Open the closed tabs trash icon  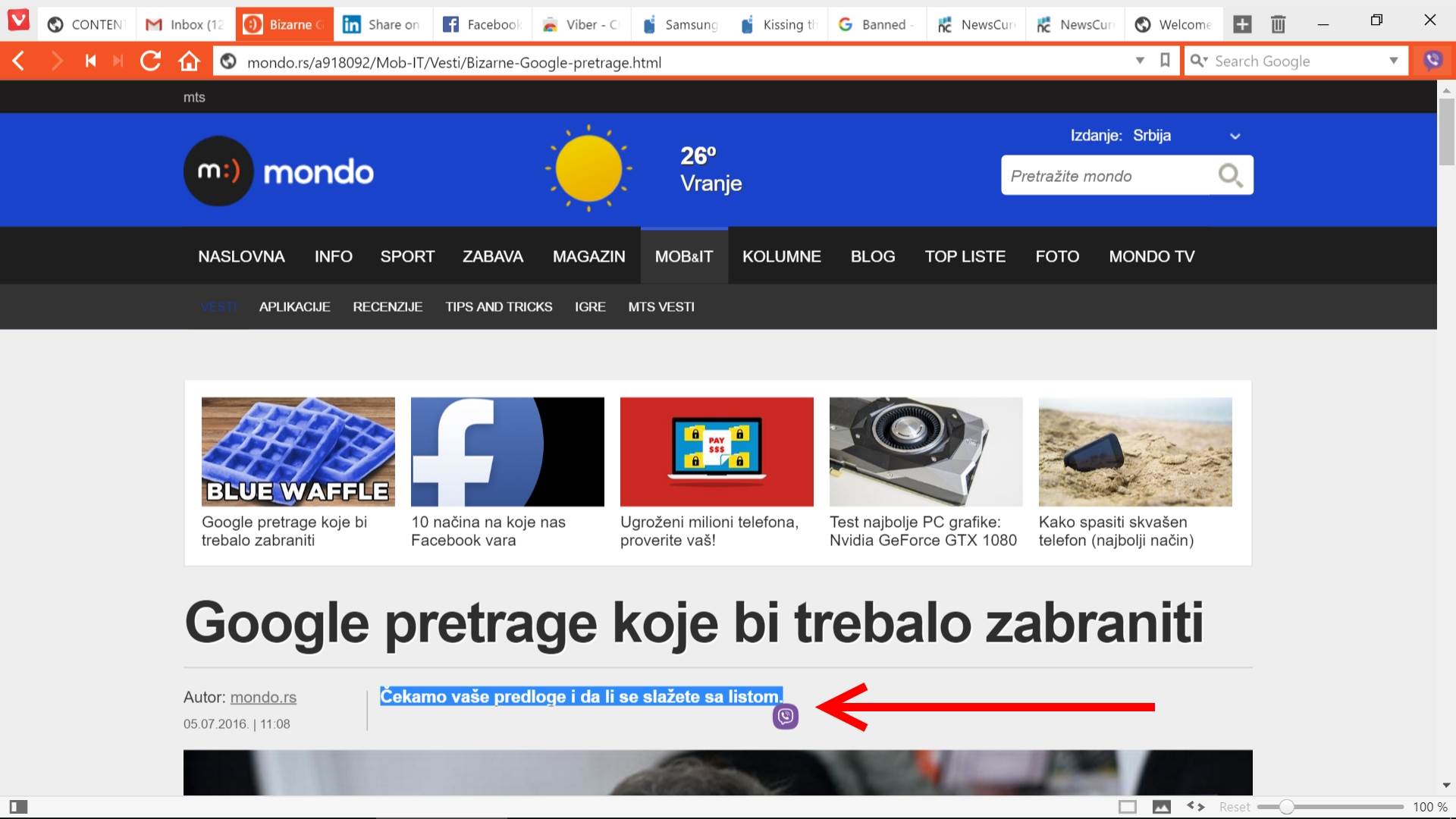(x=1278, y=24)
